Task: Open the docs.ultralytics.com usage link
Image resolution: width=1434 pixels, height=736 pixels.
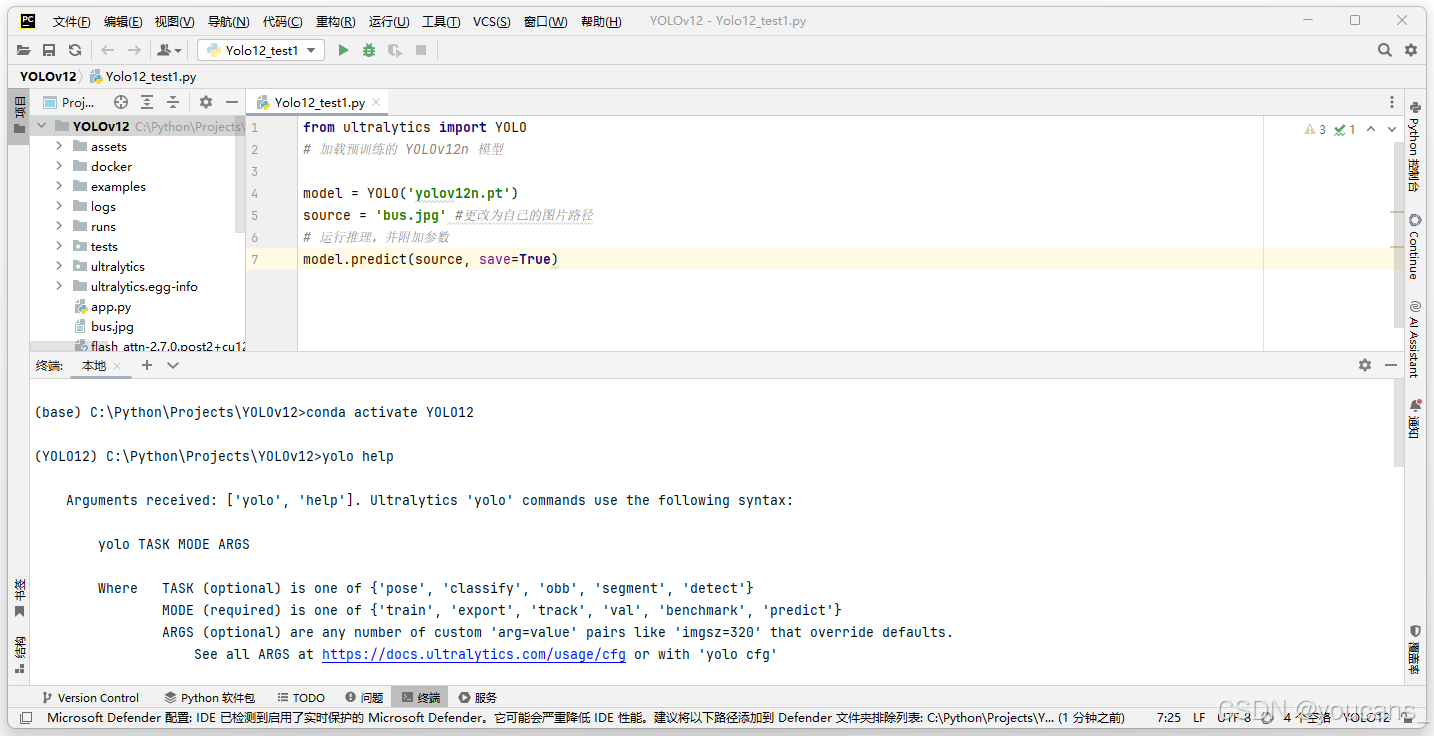Action: (474, 654)
